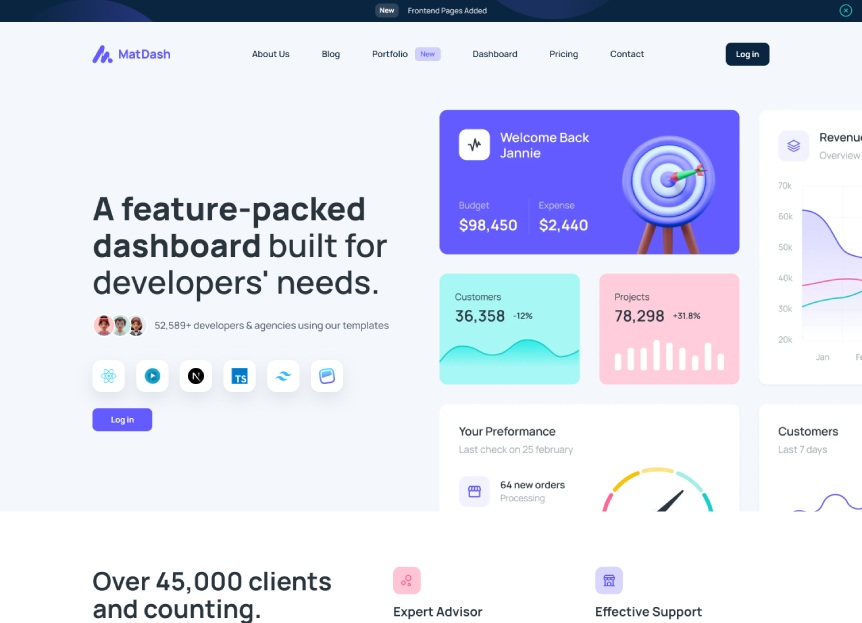Click the activity pulse icon beside Welcome Back

(474, 145)
